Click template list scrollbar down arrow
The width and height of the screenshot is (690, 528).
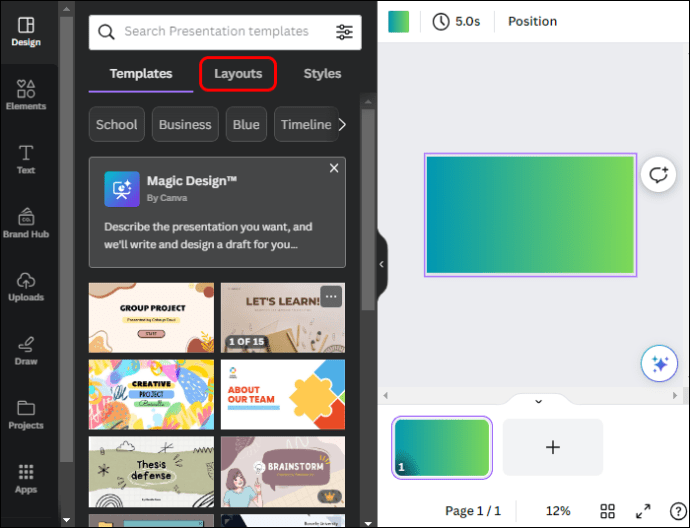pos(368,523)
